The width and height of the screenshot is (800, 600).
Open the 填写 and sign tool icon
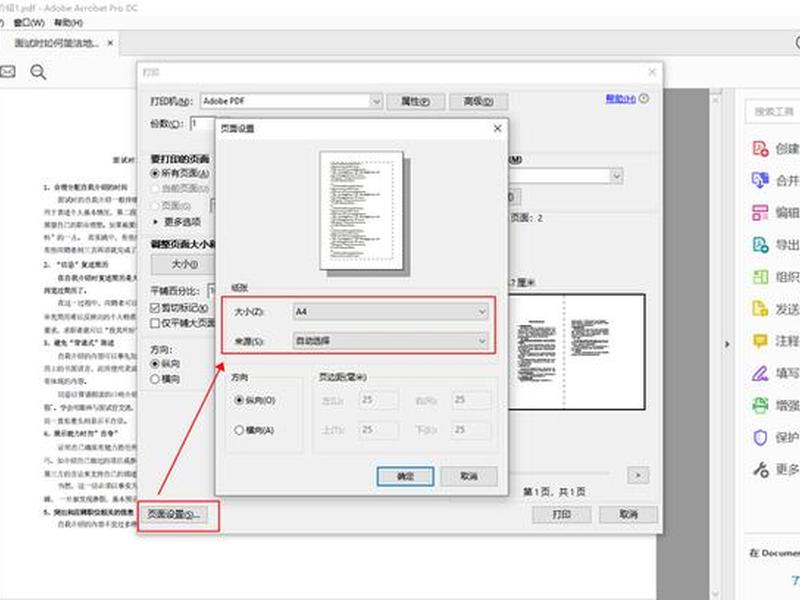760,373
